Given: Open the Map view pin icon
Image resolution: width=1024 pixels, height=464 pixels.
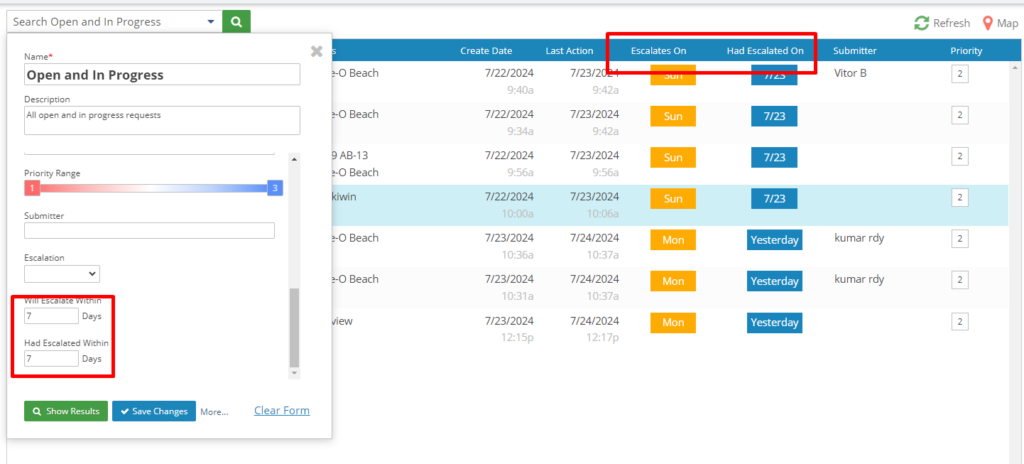Looking at the screenshot, I should pos(988,23).
